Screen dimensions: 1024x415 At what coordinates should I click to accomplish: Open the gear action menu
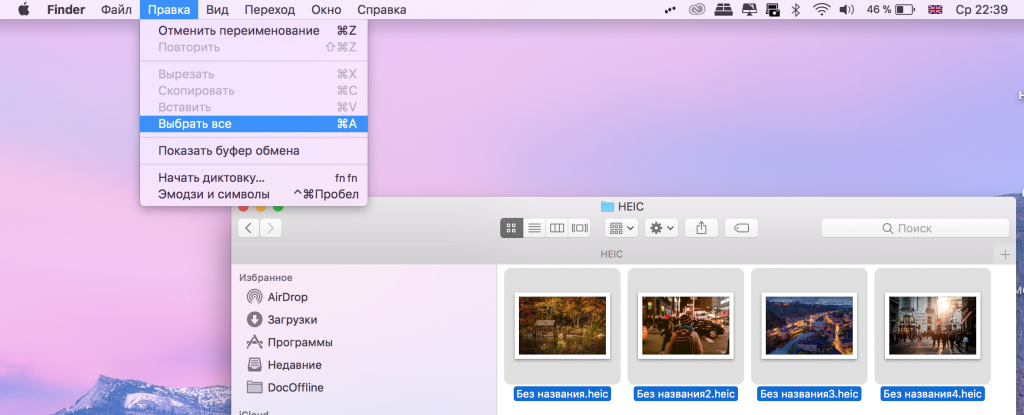click(x=661, y=228)
